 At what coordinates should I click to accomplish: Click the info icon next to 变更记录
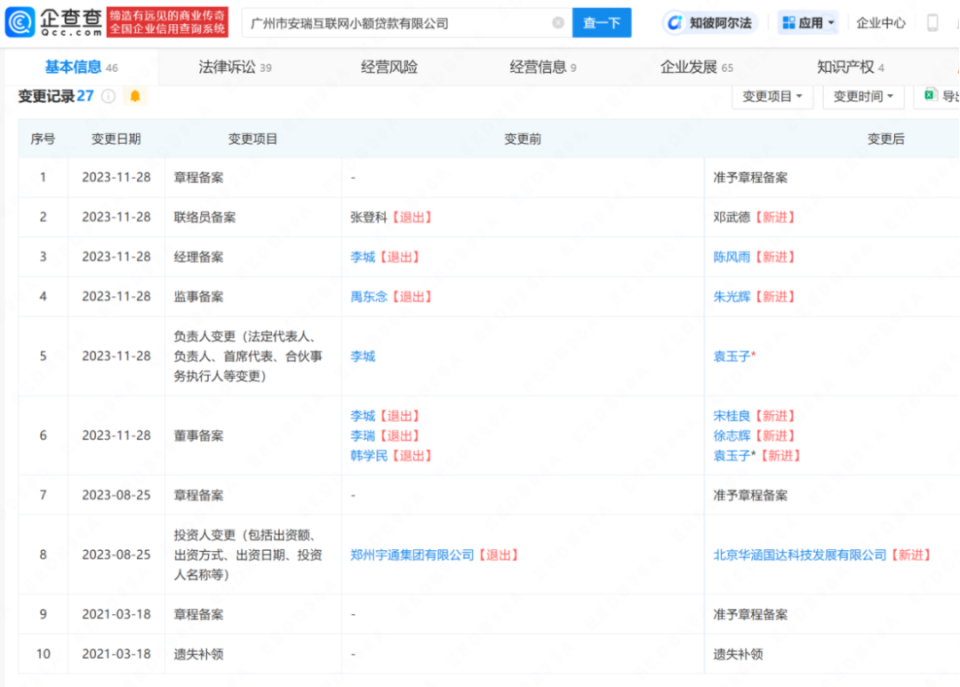(108, 96)
